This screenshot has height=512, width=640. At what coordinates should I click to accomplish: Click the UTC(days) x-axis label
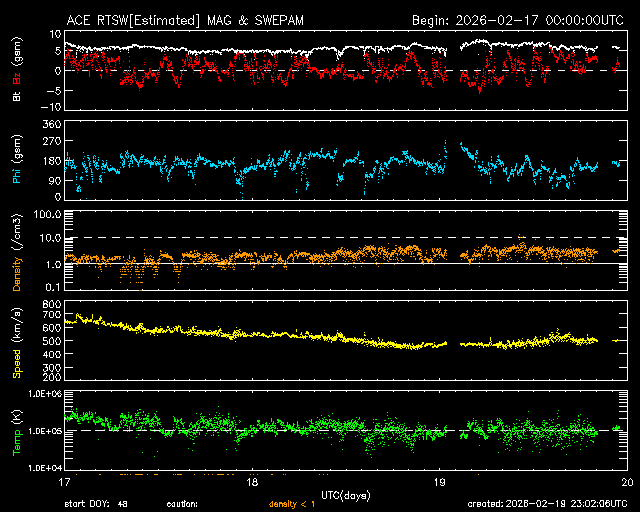point(345,493)
